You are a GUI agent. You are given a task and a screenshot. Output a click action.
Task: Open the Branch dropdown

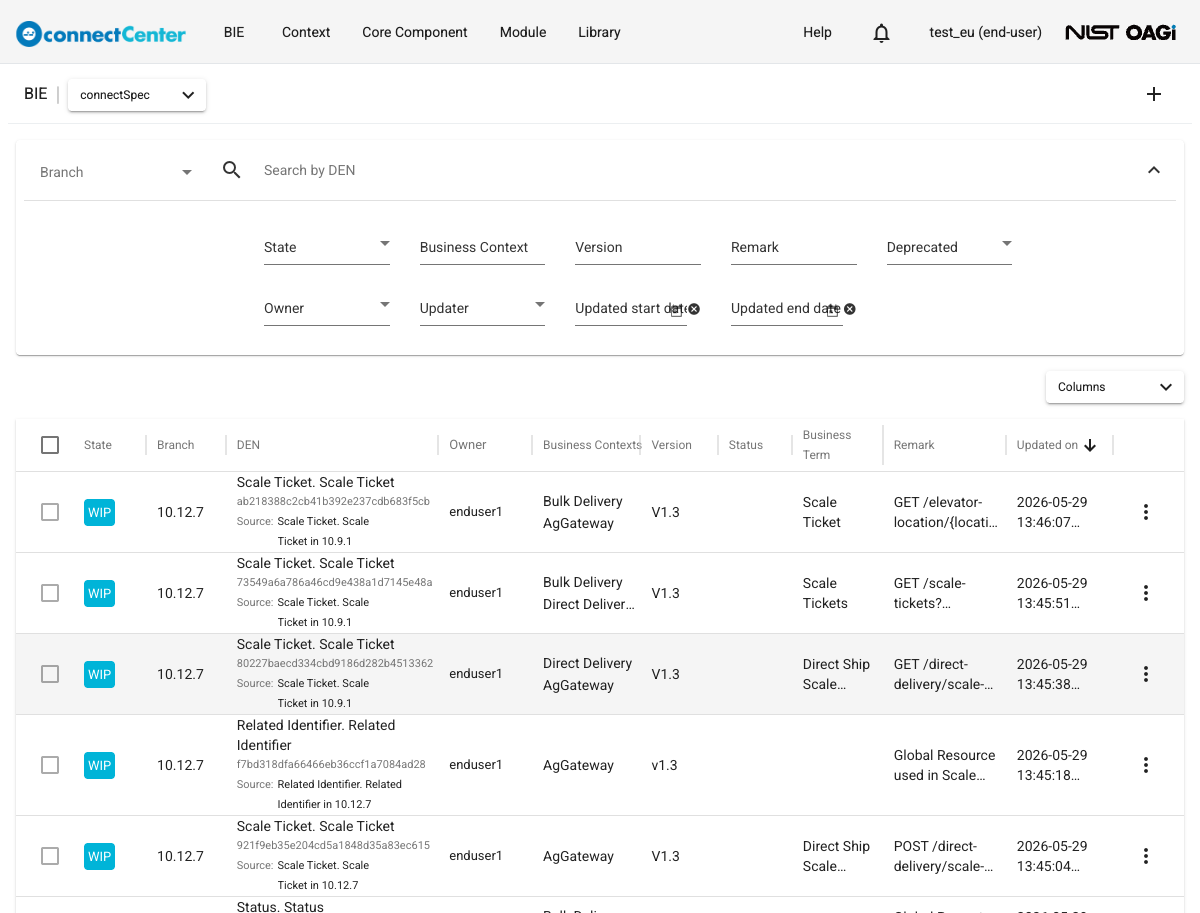(116, 172)
